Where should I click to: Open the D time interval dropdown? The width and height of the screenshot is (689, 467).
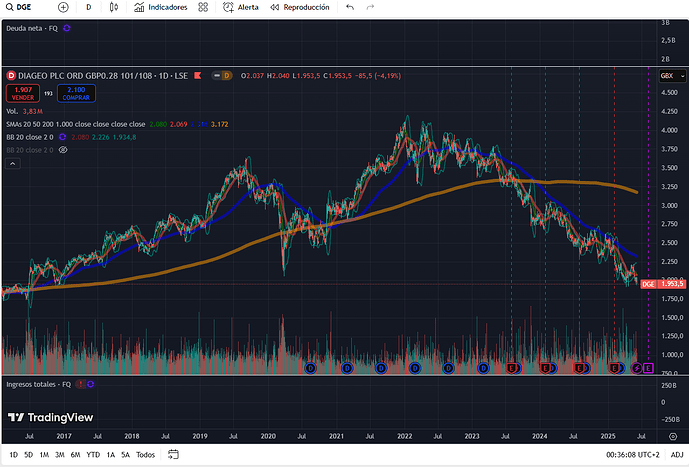coord(88,7)
